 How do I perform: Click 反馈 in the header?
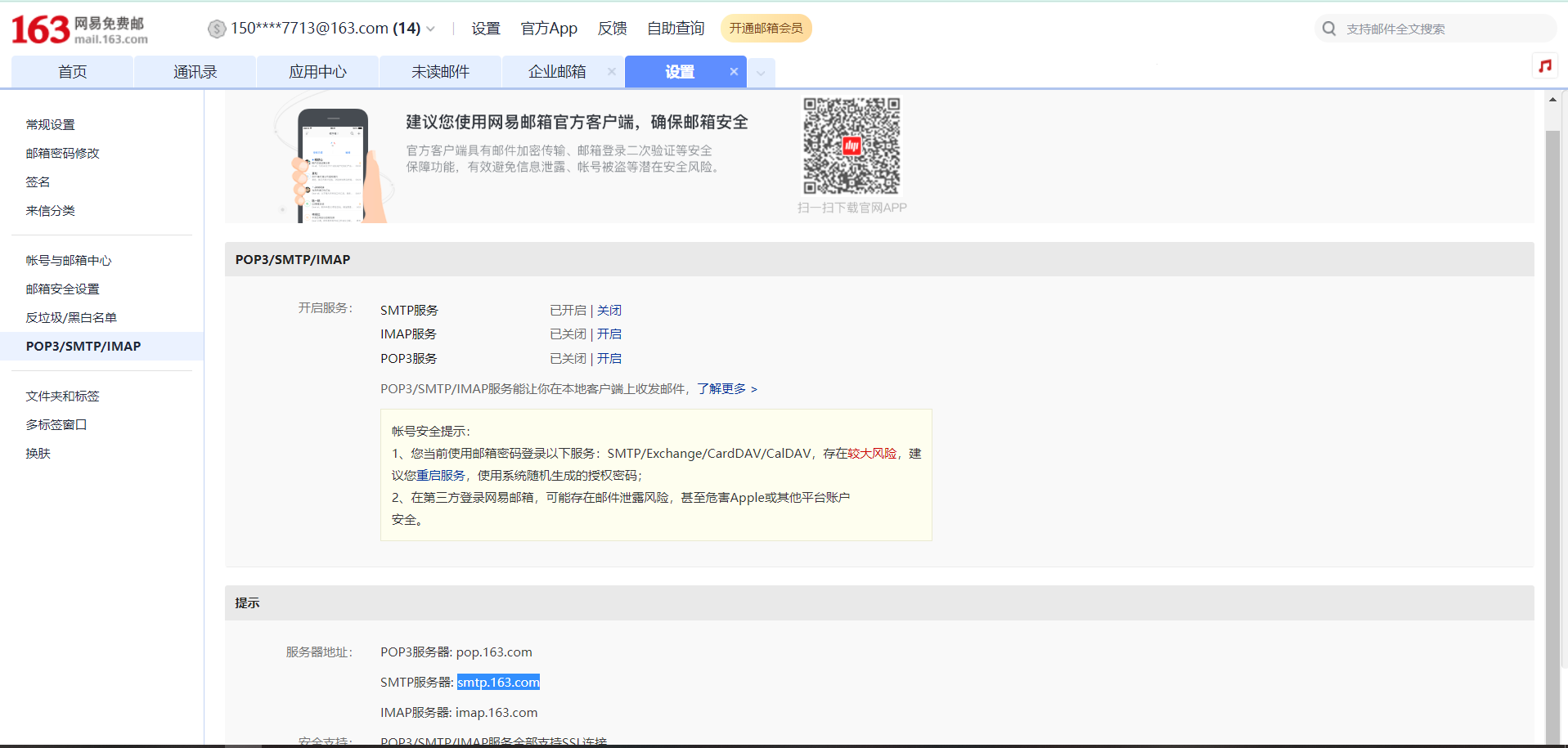612,29
